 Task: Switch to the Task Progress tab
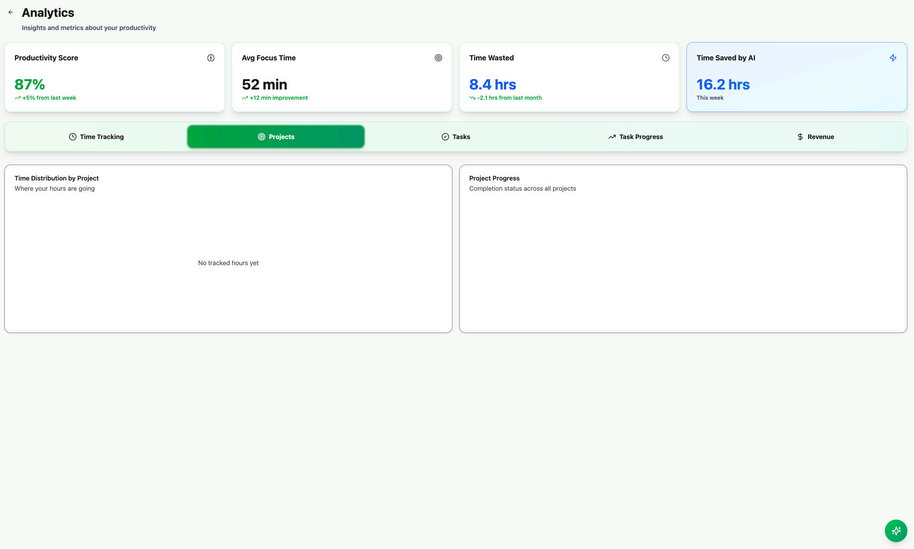(x=635, y=137)
